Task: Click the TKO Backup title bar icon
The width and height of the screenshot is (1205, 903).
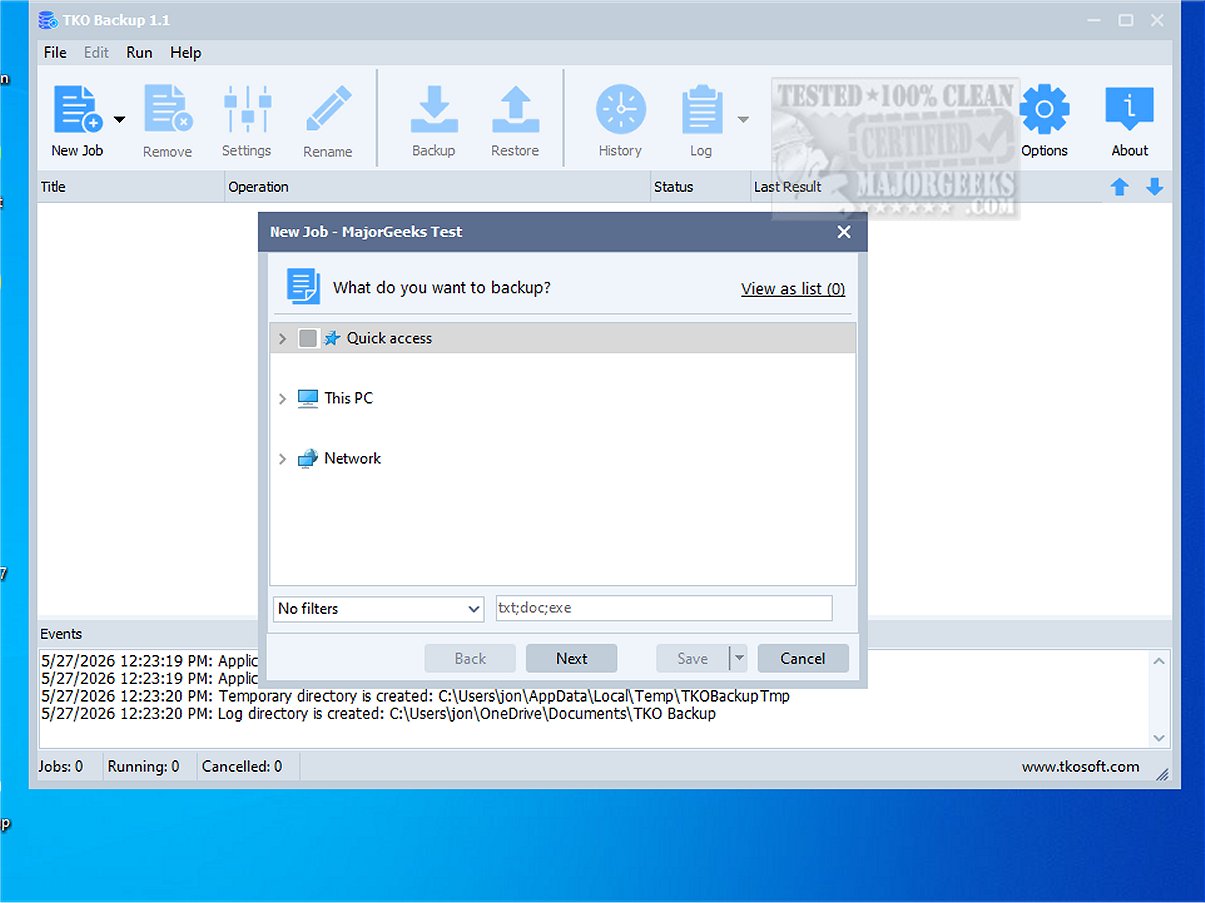Action: point(48,20)
